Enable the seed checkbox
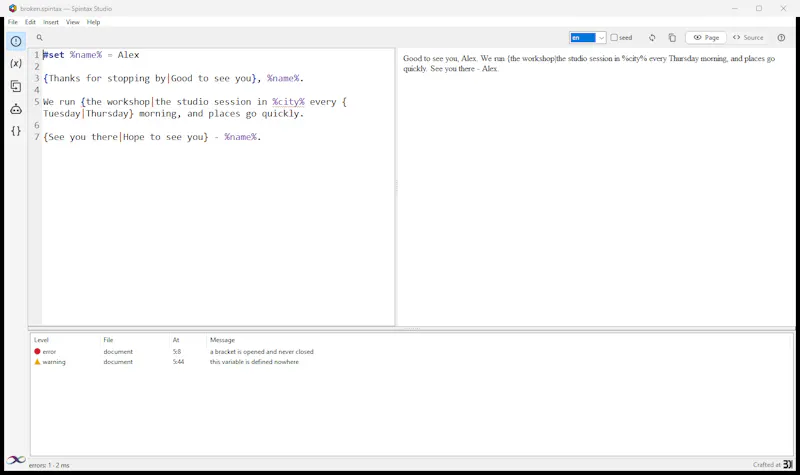This screenshot has width=800, height=475. click(x=614, y=38)
